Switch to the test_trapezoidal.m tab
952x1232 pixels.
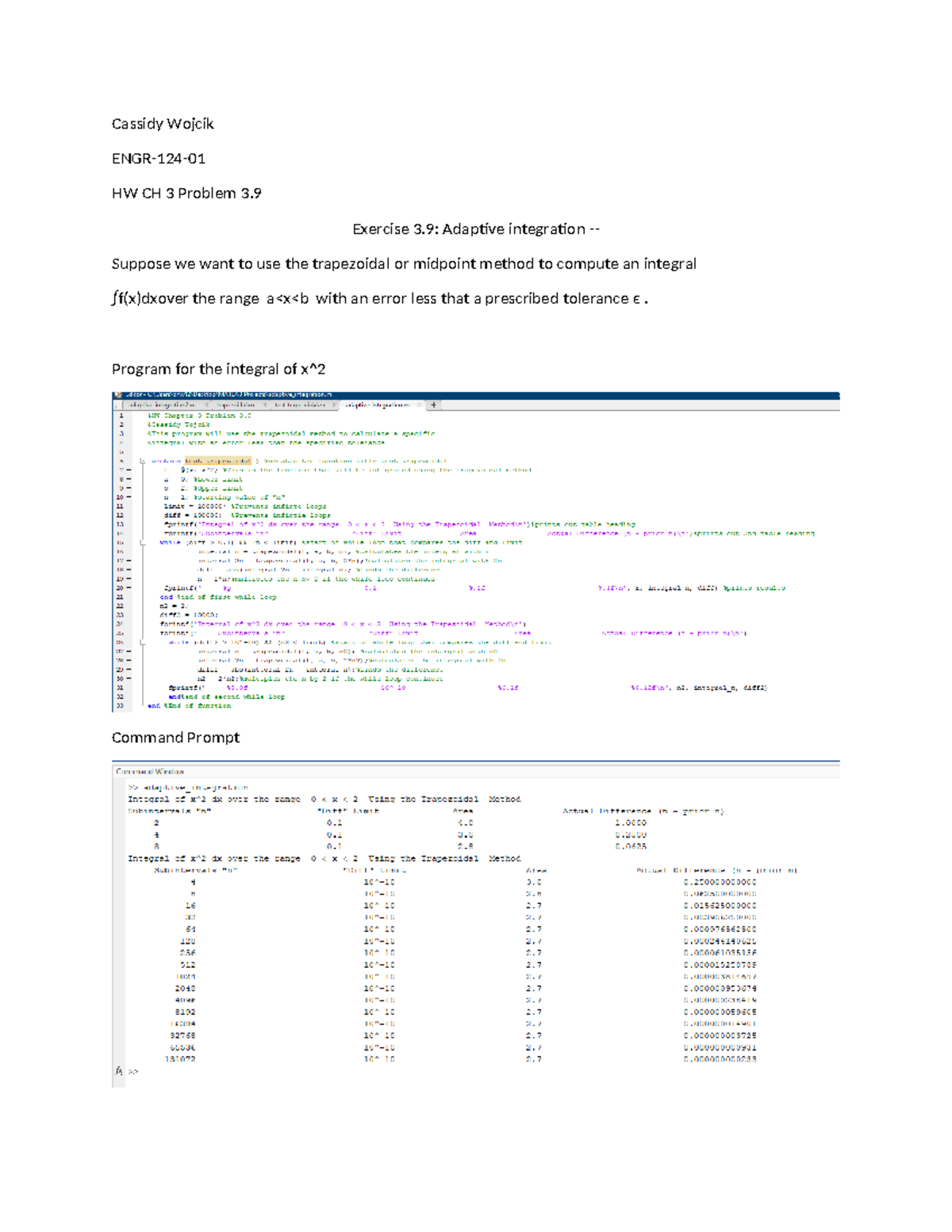(x=299, y=405)
